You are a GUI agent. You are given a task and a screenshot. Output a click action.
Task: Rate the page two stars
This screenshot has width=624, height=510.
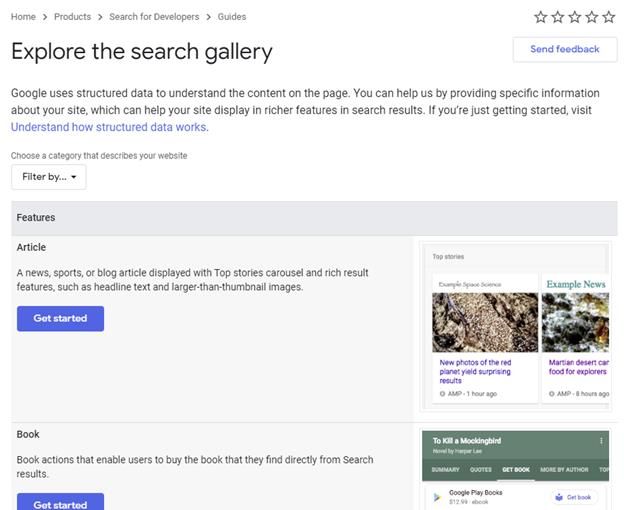click(x=558, y=17)
